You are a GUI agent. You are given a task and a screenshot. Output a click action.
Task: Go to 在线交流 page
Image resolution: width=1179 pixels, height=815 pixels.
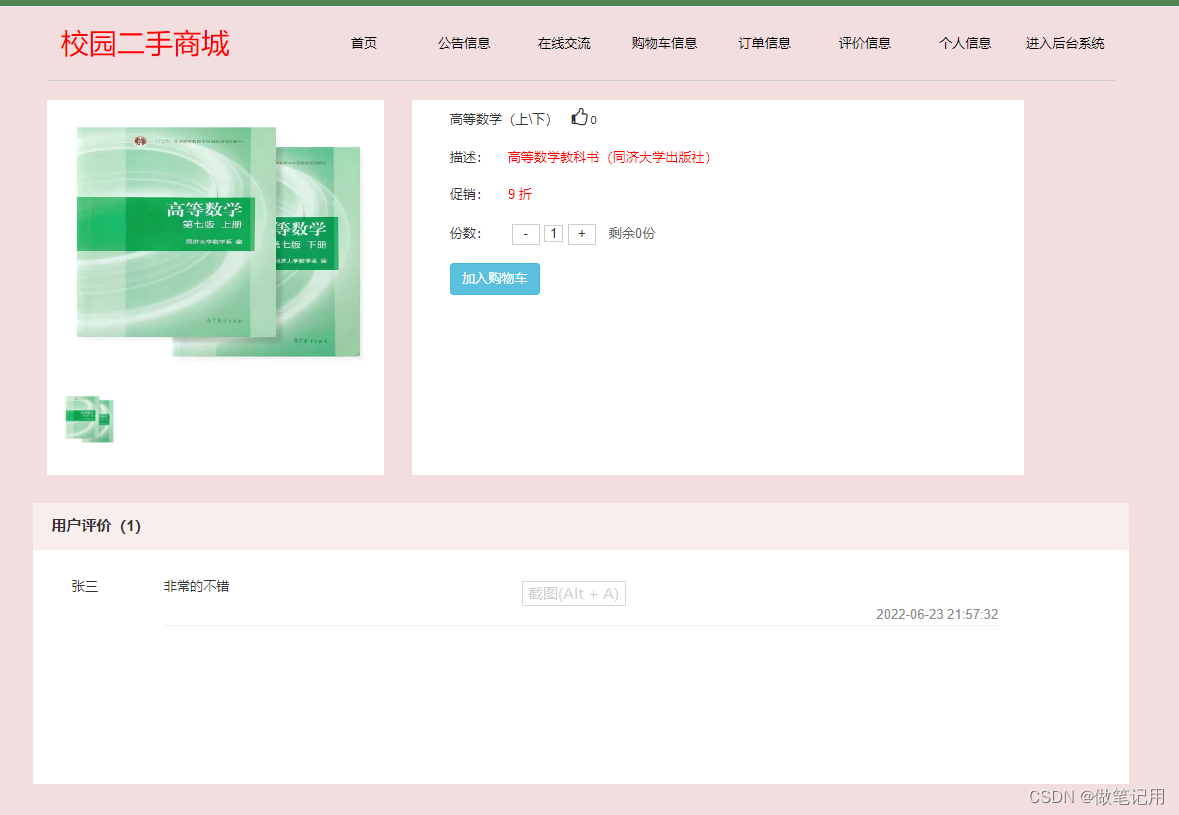click(564, 43)
